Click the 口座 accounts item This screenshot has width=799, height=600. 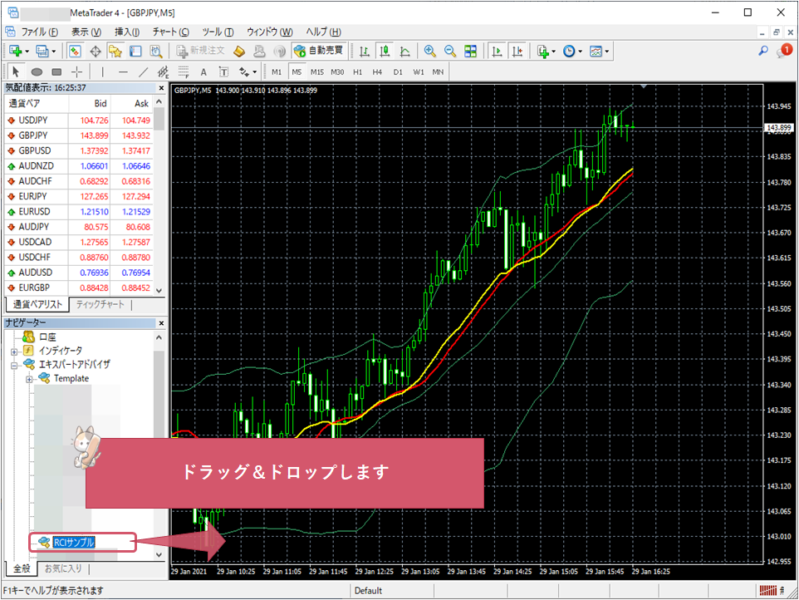pos(47,337)
